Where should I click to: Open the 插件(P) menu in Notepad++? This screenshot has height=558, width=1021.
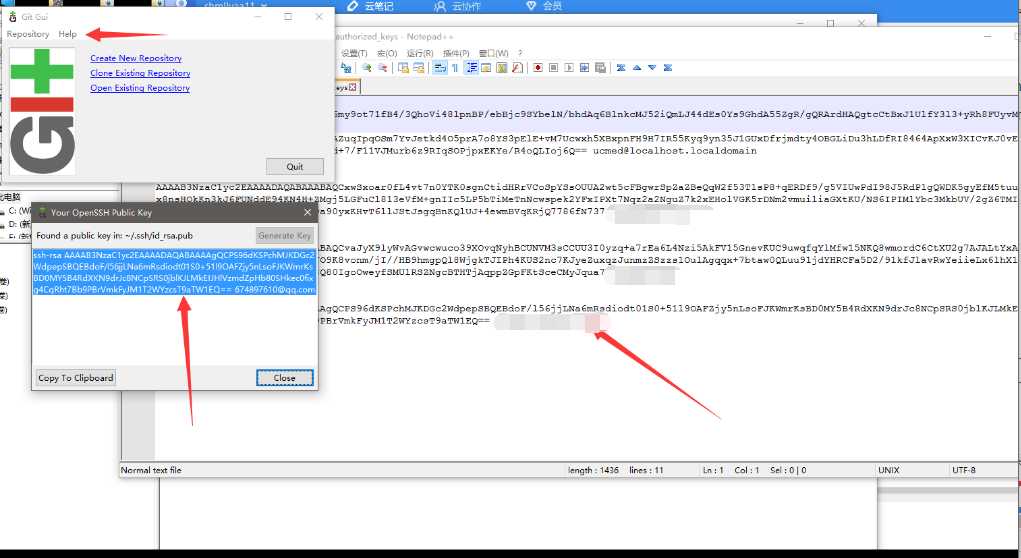coord(456,53)
